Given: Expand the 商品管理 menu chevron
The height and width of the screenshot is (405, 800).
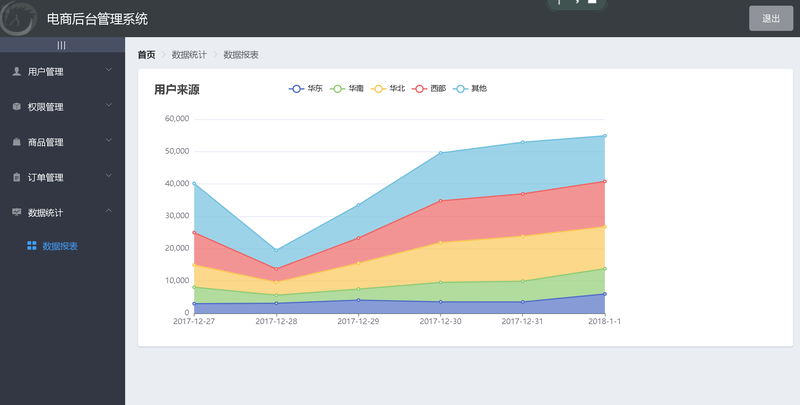Looking at the screenshot, I should click(x=108, y=140).
